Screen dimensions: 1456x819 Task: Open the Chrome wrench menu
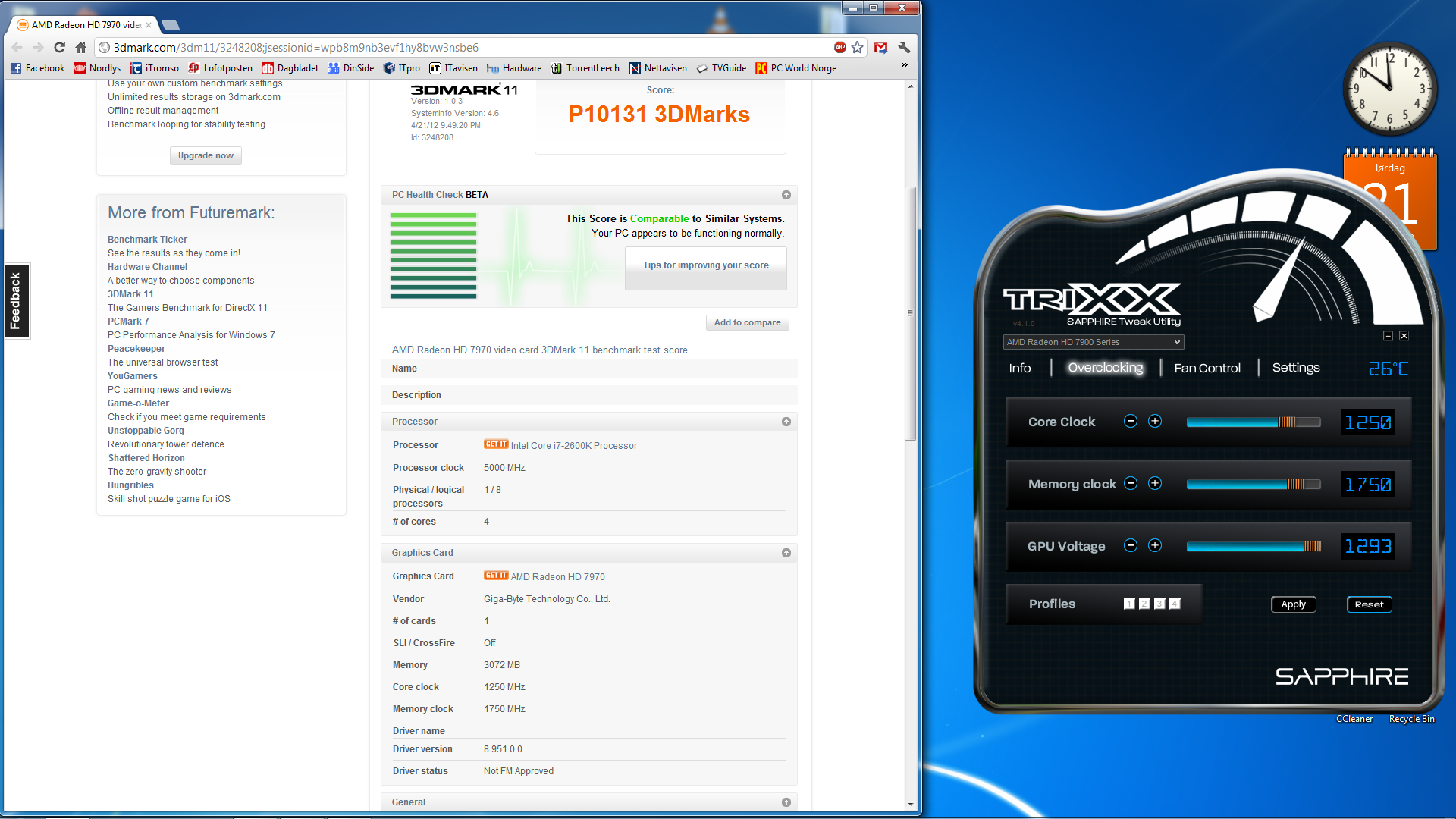tap(903, 47)
